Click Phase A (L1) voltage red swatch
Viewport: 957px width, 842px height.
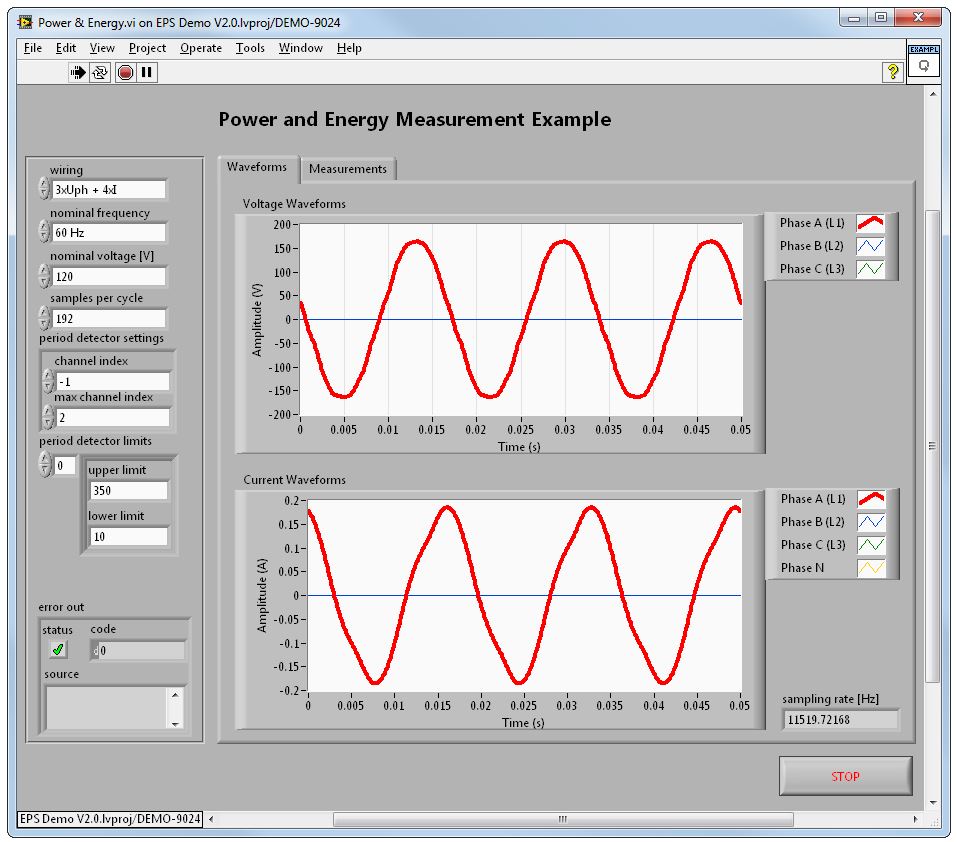[871, 223]
